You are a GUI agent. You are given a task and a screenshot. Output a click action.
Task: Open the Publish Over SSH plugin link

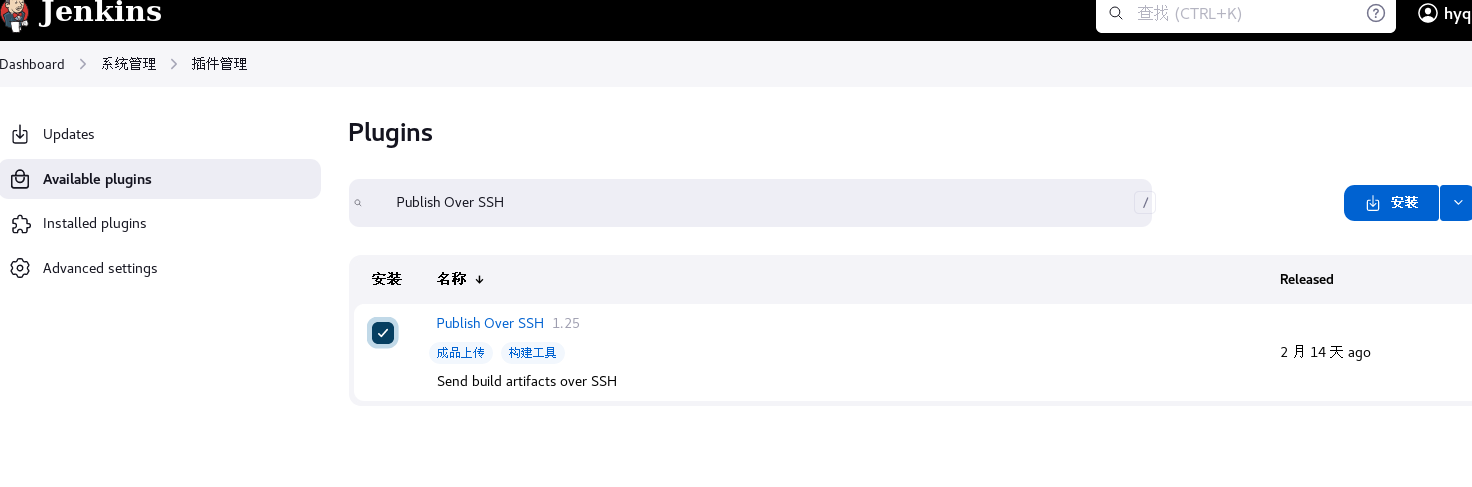click(490, 323)
